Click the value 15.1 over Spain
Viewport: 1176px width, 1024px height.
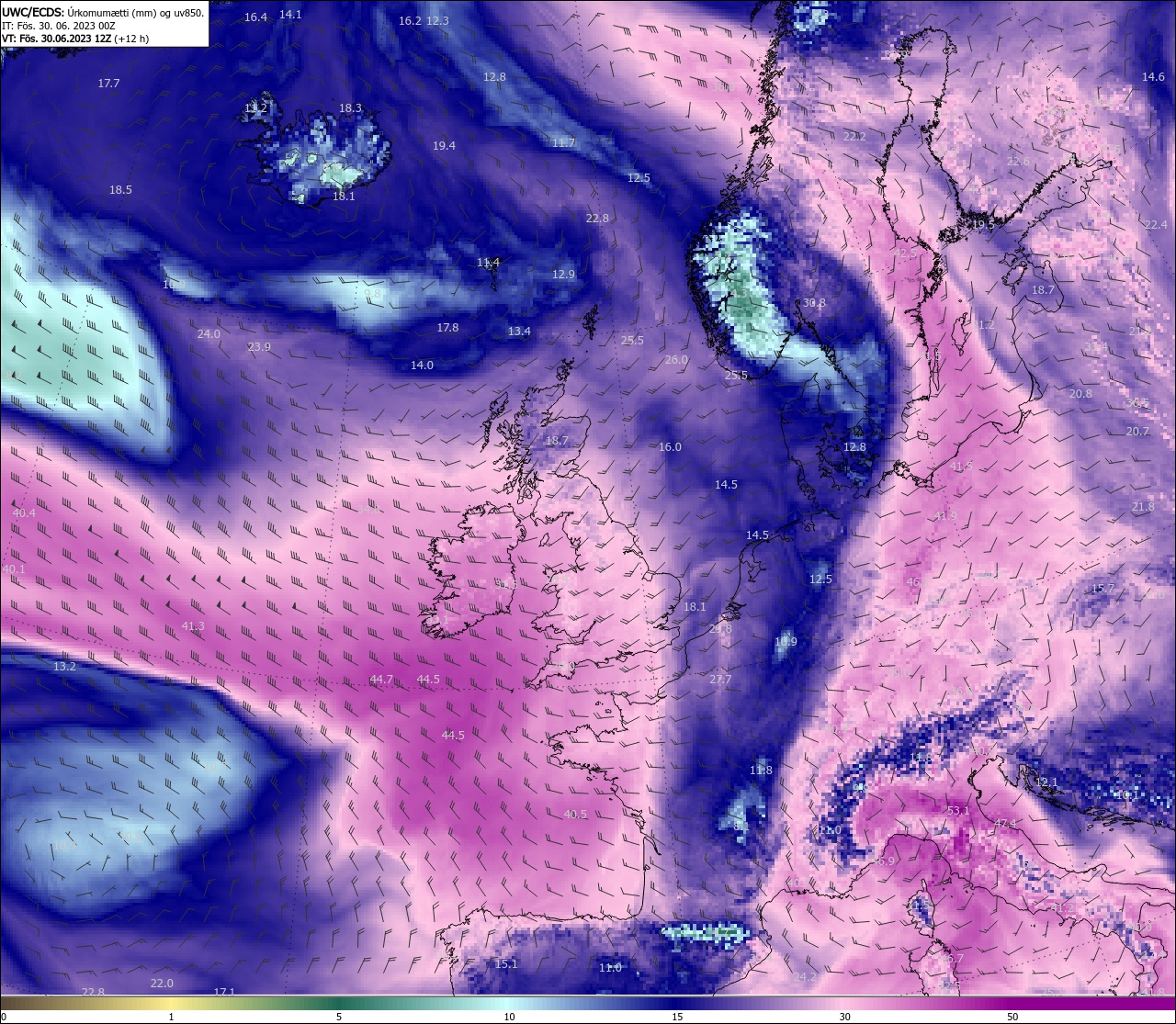[x=506, y=963]
